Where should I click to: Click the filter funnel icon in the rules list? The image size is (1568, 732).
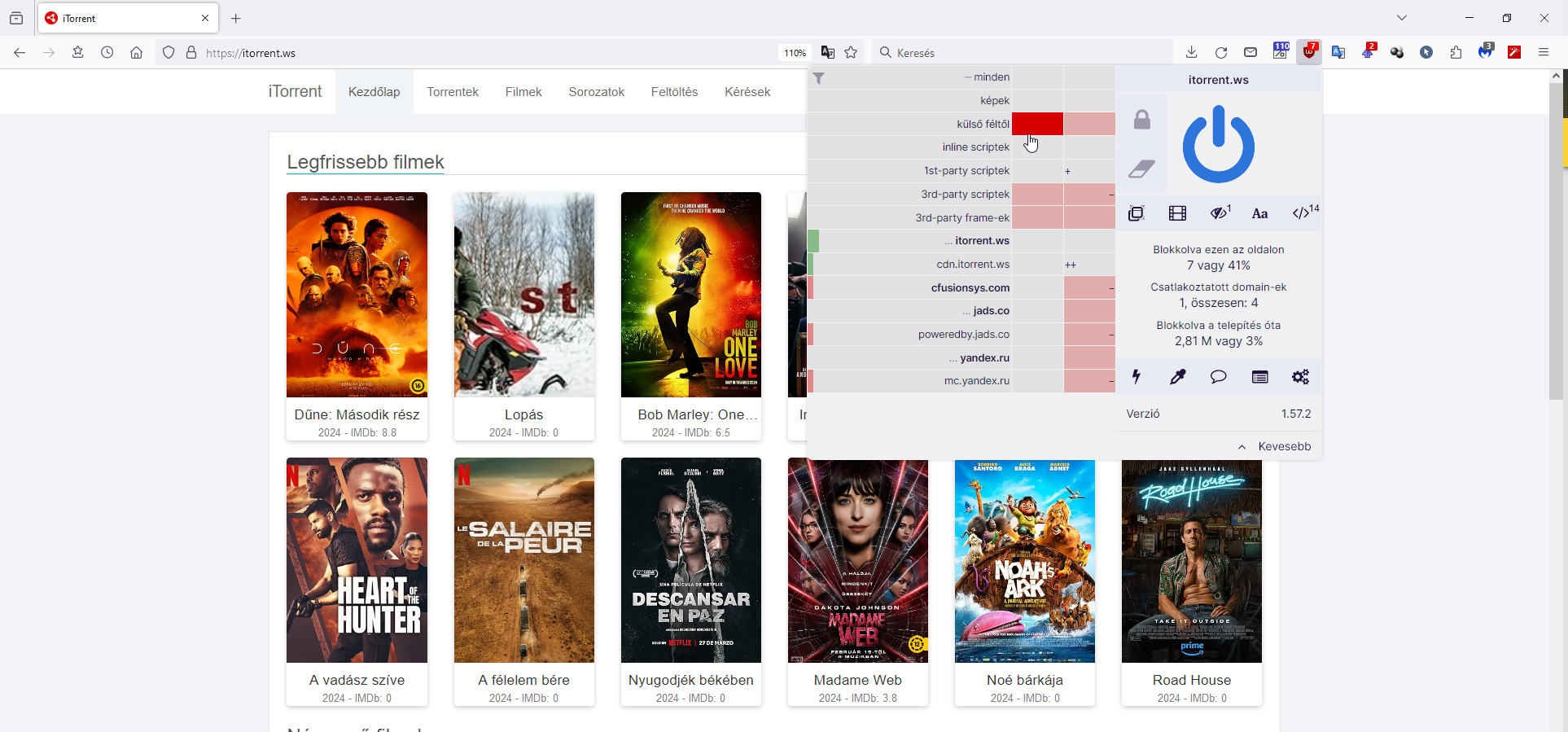pyautogui.click(x=819, y=78)
